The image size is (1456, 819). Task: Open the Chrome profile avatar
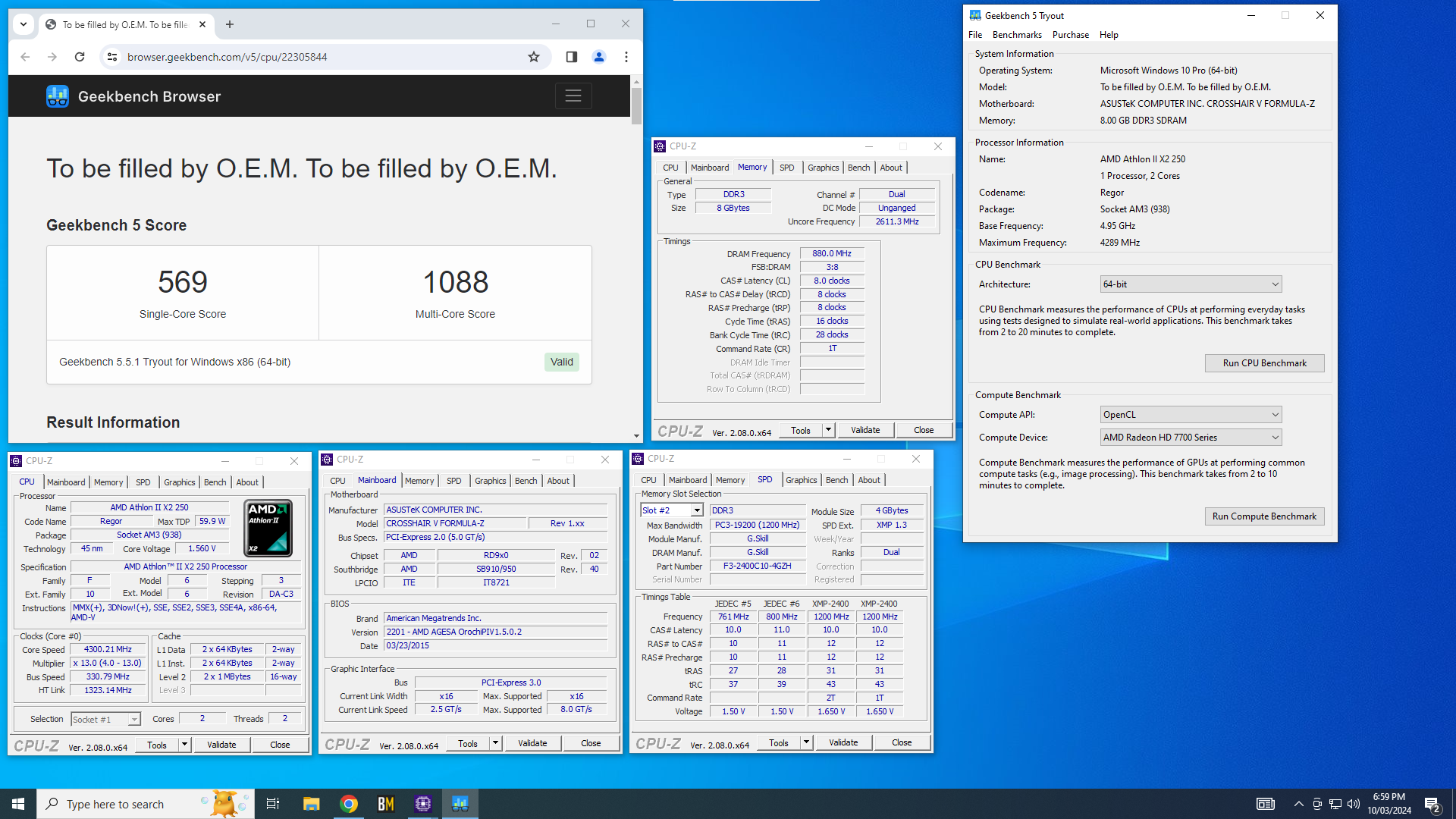pos(599,57)
